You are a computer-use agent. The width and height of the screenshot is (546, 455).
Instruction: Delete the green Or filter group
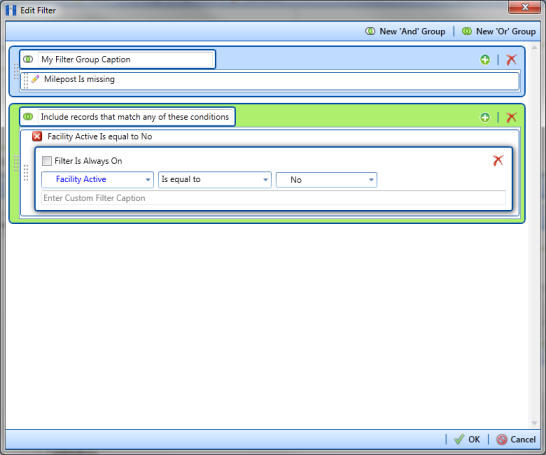[x=511, y=117]
